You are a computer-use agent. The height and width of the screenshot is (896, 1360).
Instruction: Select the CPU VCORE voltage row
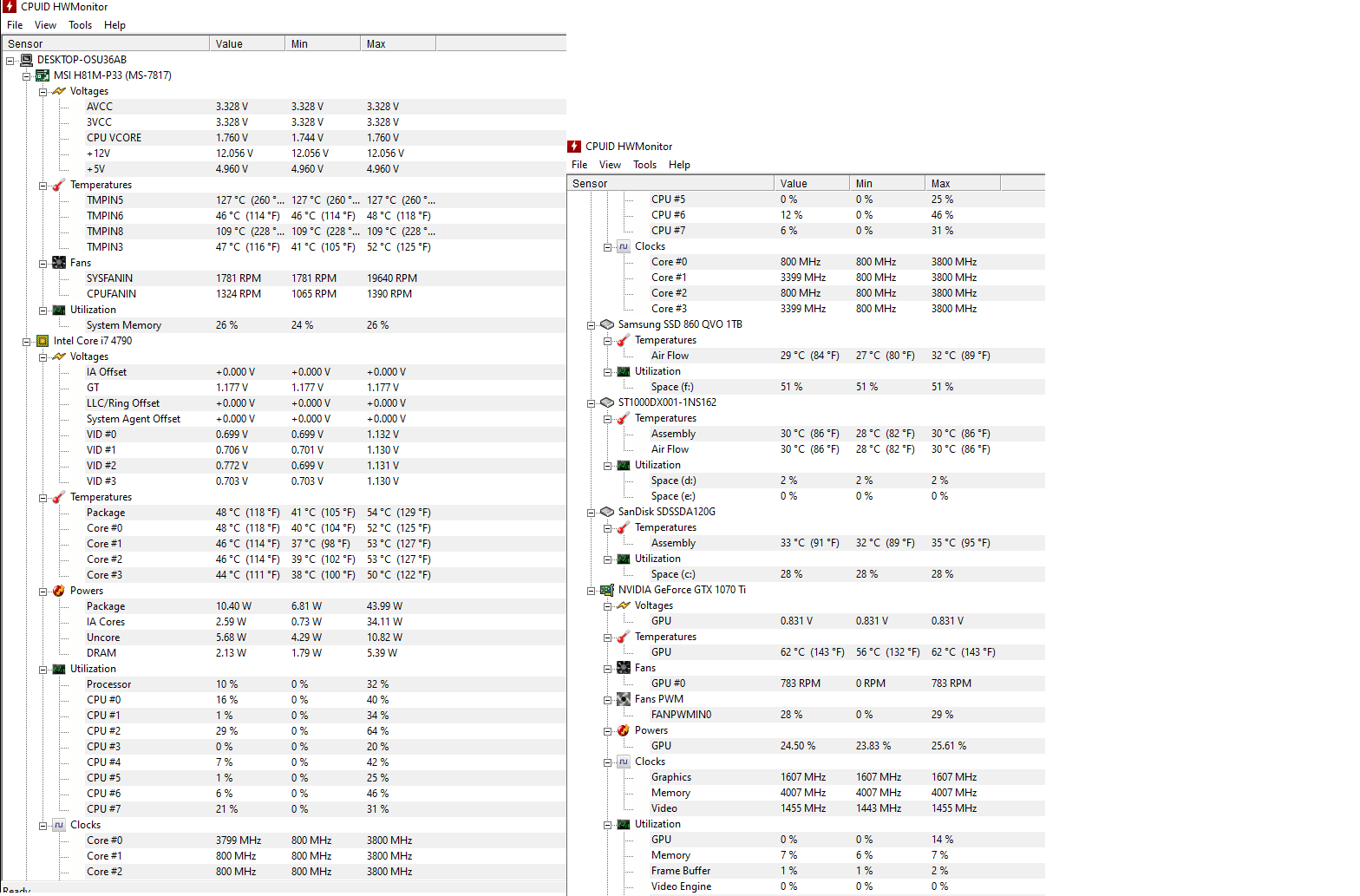pyautogui.click(x=284, y=138)
